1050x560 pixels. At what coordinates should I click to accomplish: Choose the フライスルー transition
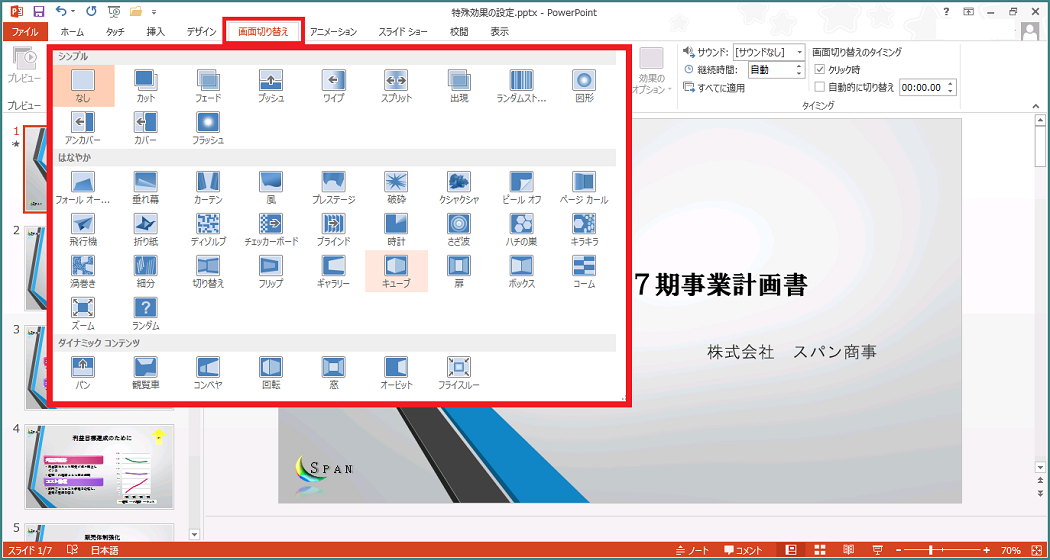point(459,373)
